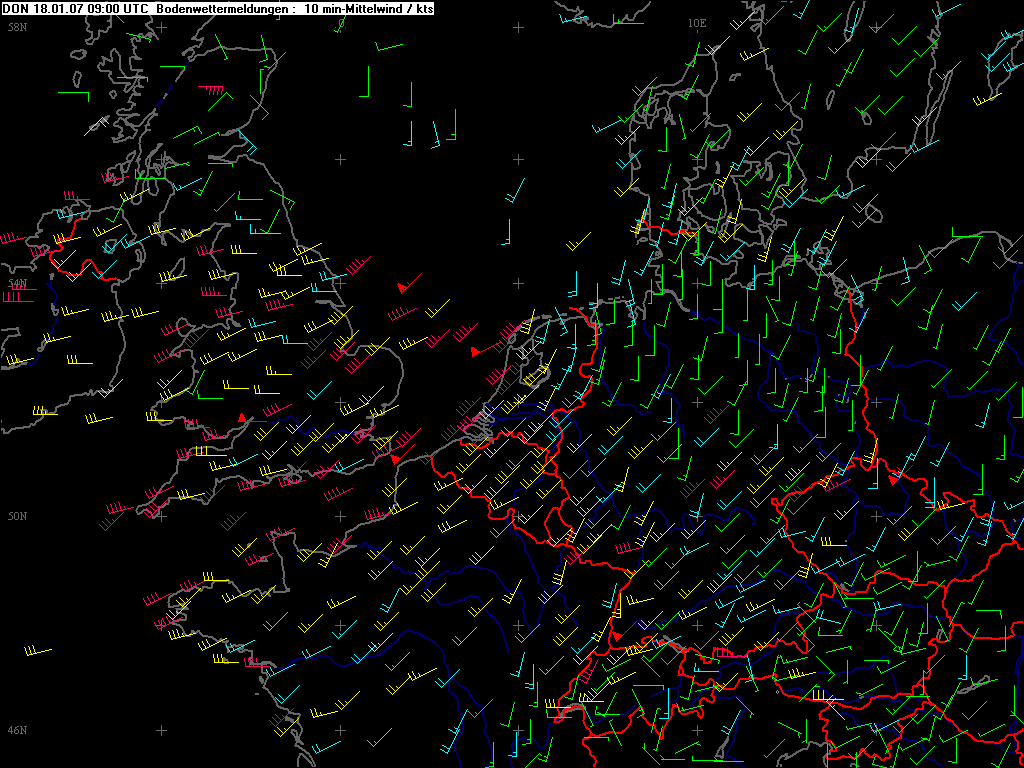This screenshot has height=768, width=1024.
Task: Select the red pennant barb off the Dutch coast
Action: (484, 348)
